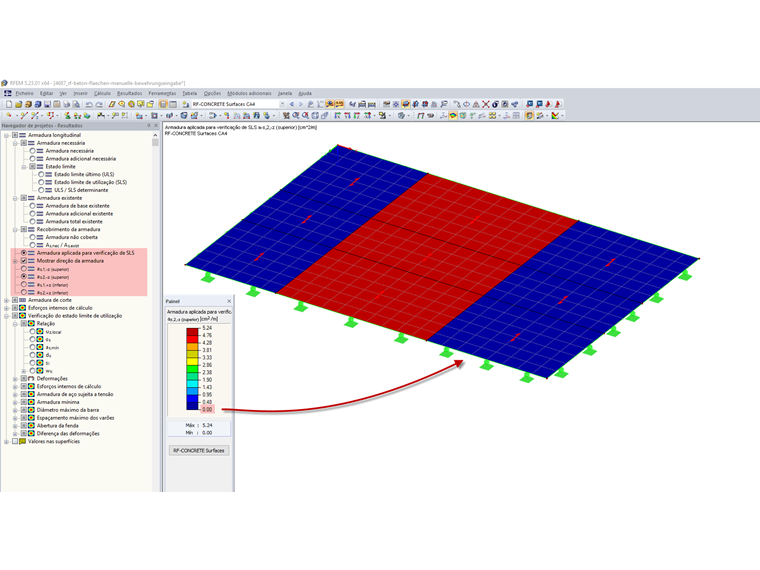Close the Painel legend panel
This screenshot has height=570, width=760.
pyautogui.click(x=229, y=301)
